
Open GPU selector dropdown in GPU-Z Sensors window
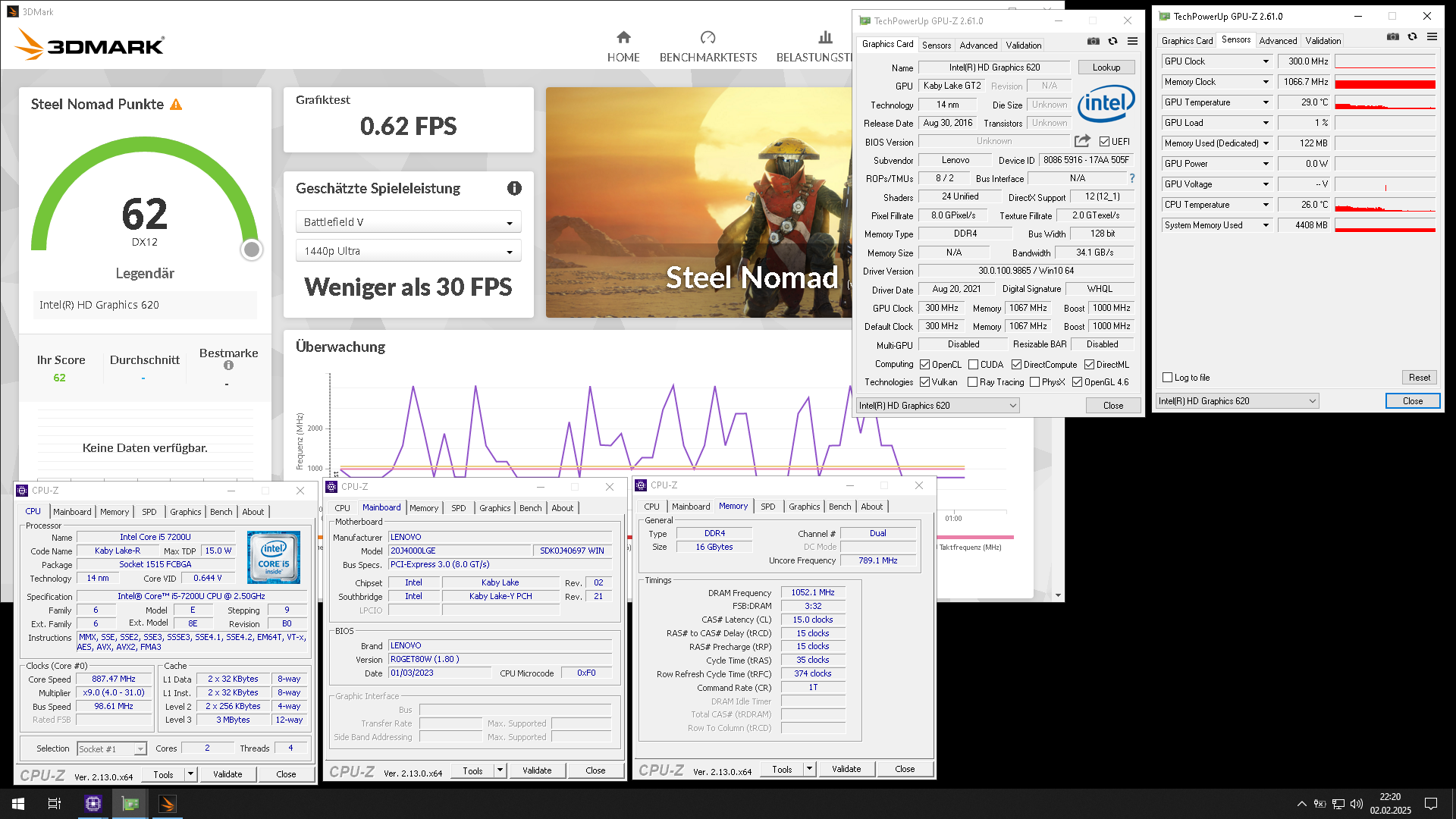[x=1237, y=401]
